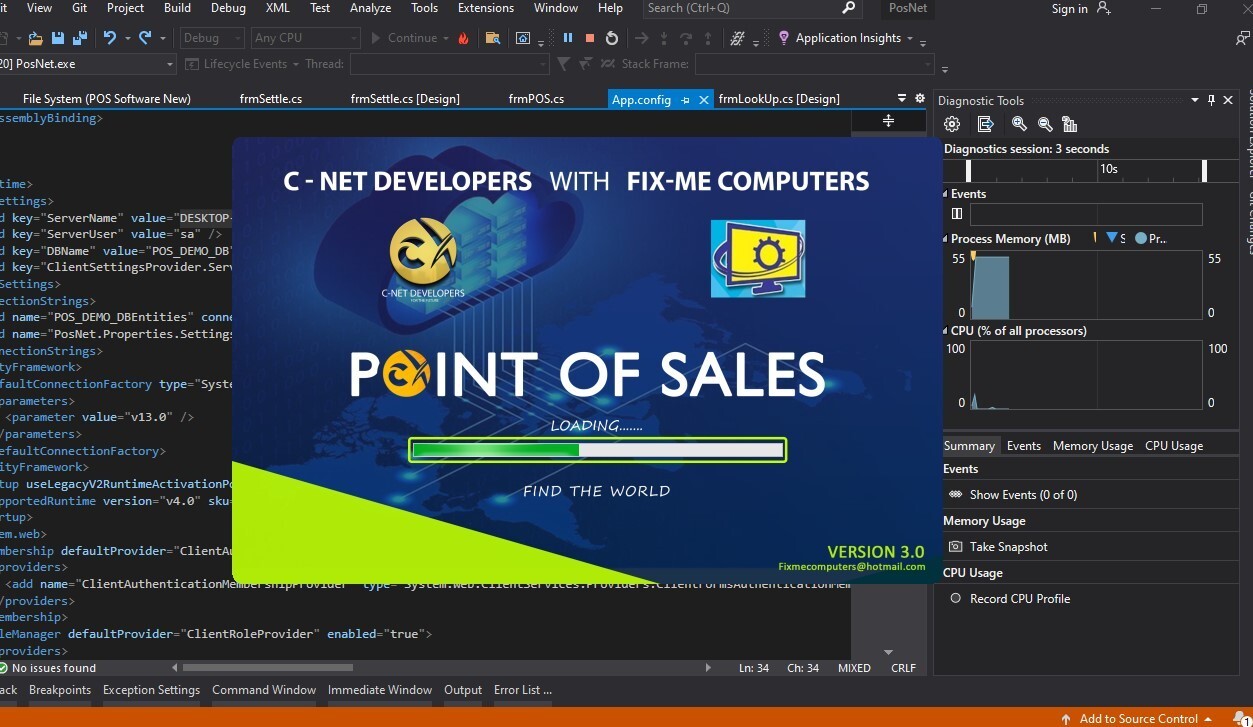This screenshot has height=727, width=1253.
Task: Open File System (POS Software New) tab
Action: [x=107, y=99]
